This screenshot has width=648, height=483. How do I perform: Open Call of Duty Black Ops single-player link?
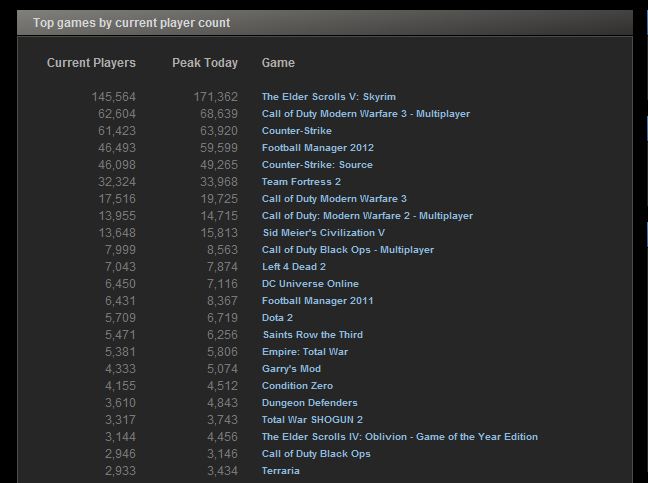click(x=316, y=454)
